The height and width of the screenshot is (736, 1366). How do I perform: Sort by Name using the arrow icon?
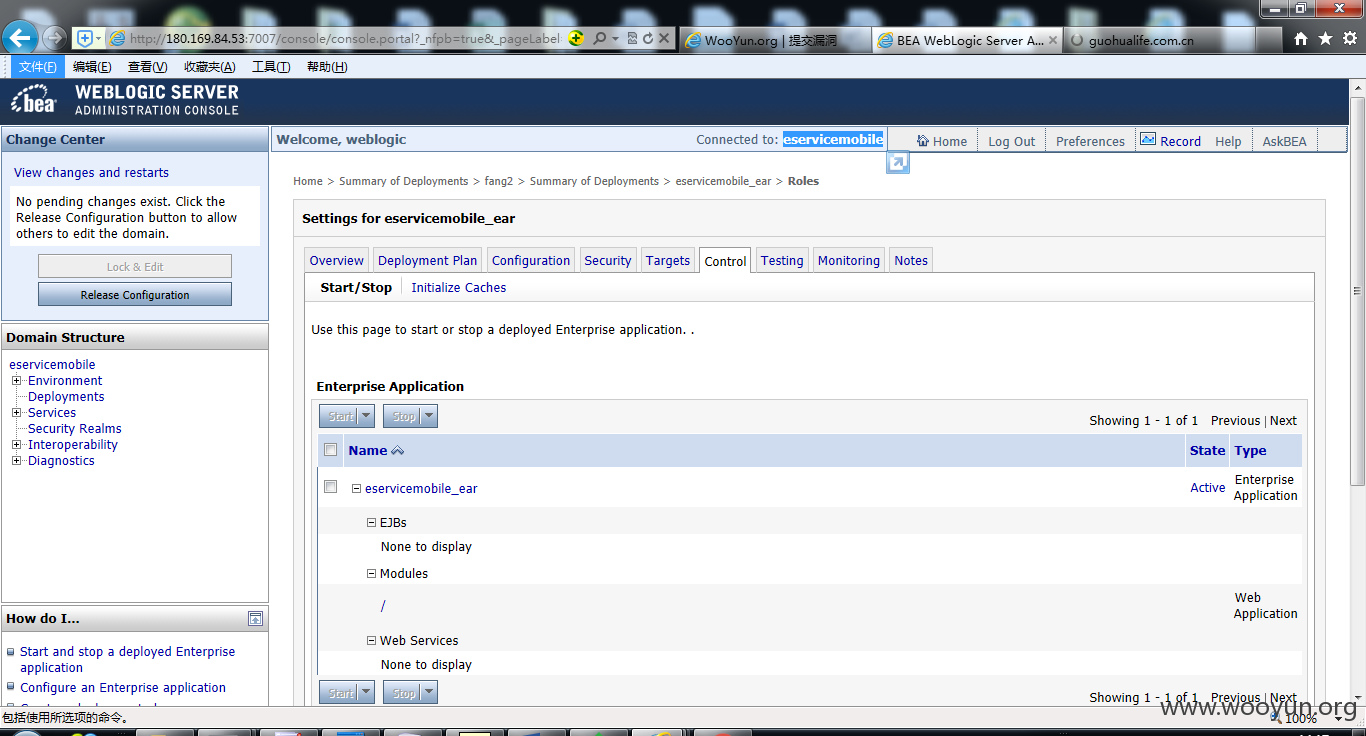tap(398, 451)
